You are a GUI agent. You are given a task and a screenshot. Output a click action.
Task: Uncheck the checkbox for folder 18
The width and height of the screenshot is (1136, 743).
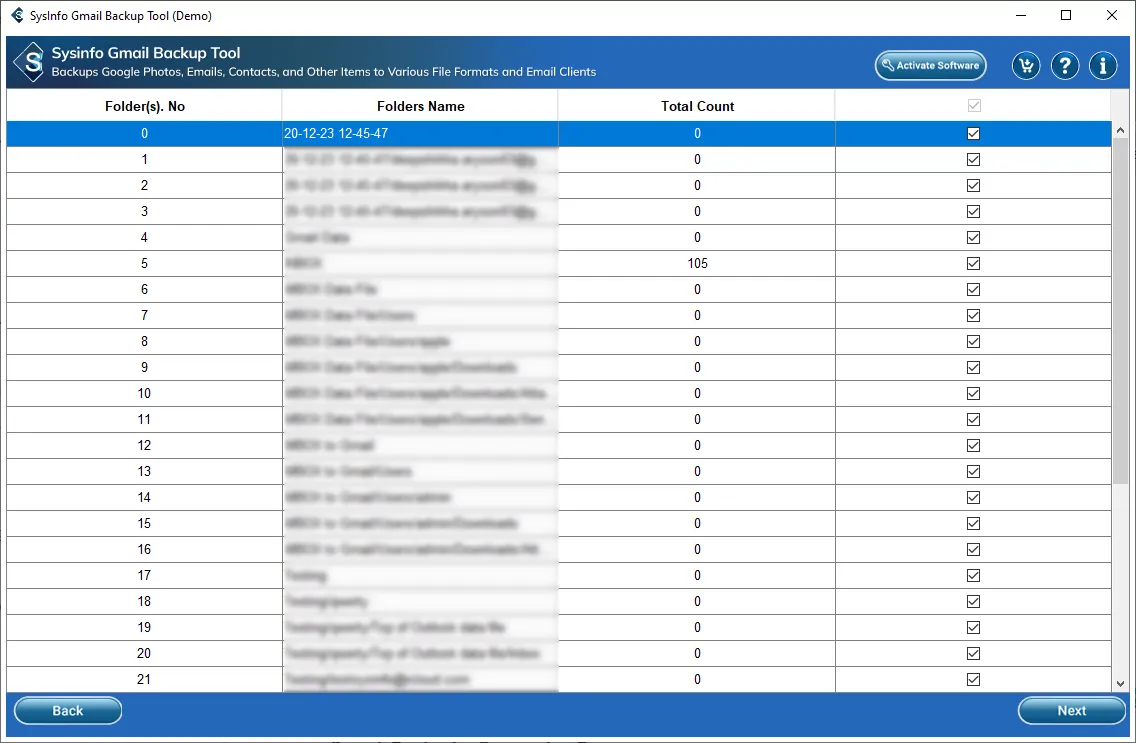coord(974,602)
